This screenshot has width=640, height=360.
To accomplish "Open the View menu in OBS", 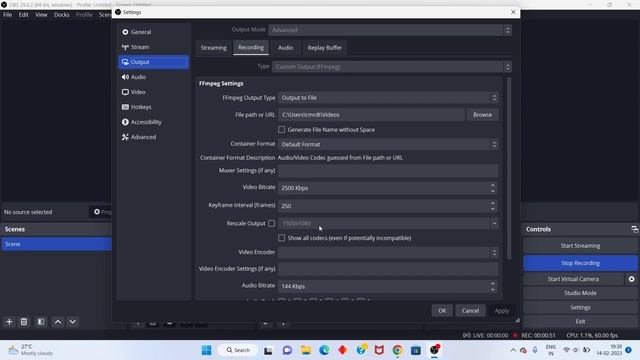I will 41,15.
